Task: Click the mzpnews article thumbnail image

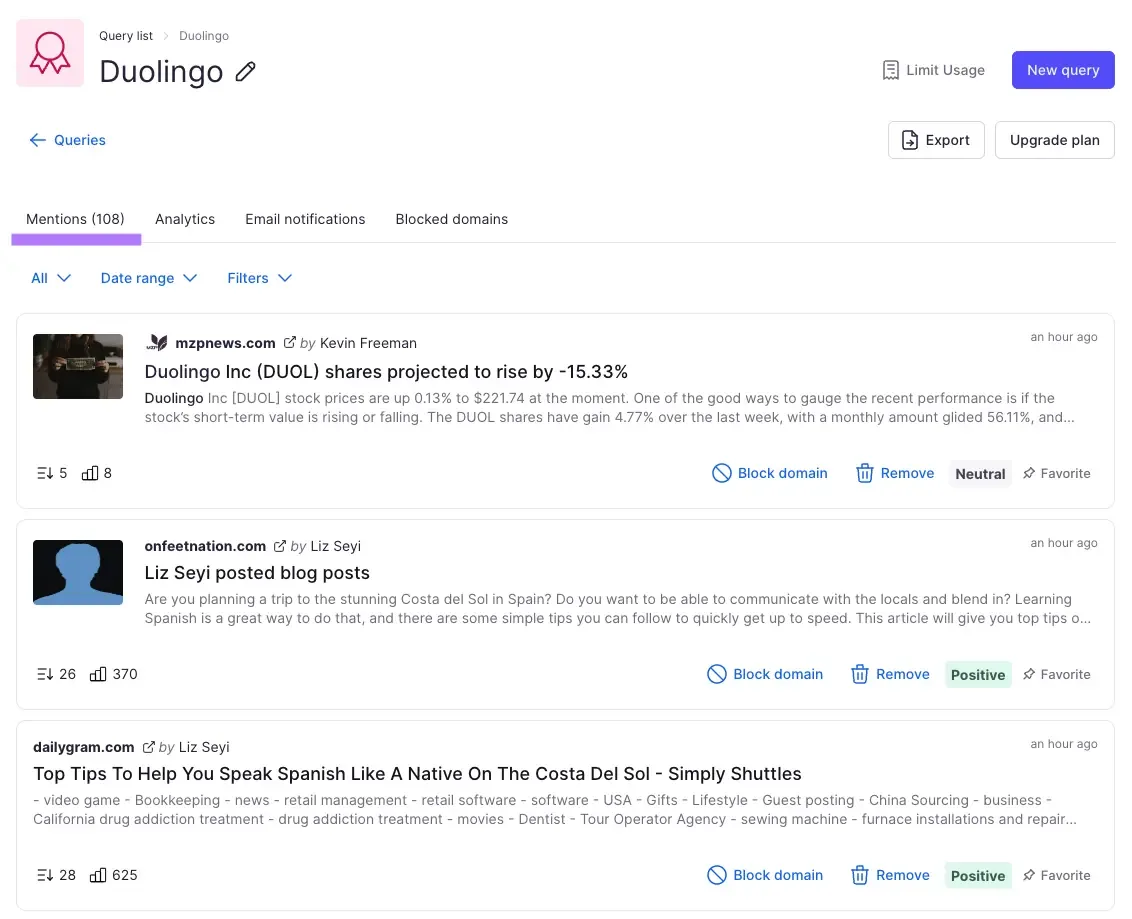Action: (78, 366)
